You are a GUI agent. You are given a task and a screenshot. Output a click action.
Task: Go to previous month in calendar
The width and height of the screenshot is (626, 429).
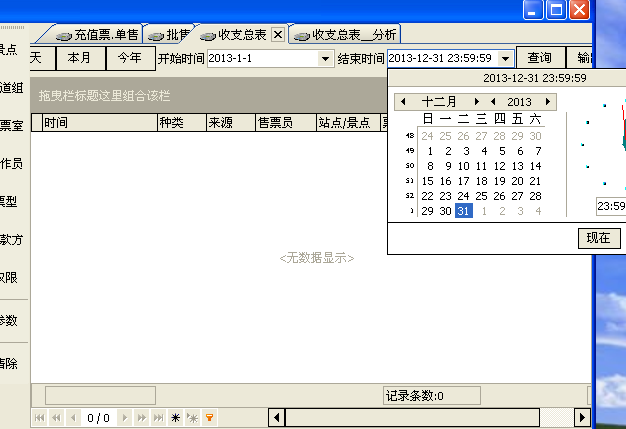(403, 102)
